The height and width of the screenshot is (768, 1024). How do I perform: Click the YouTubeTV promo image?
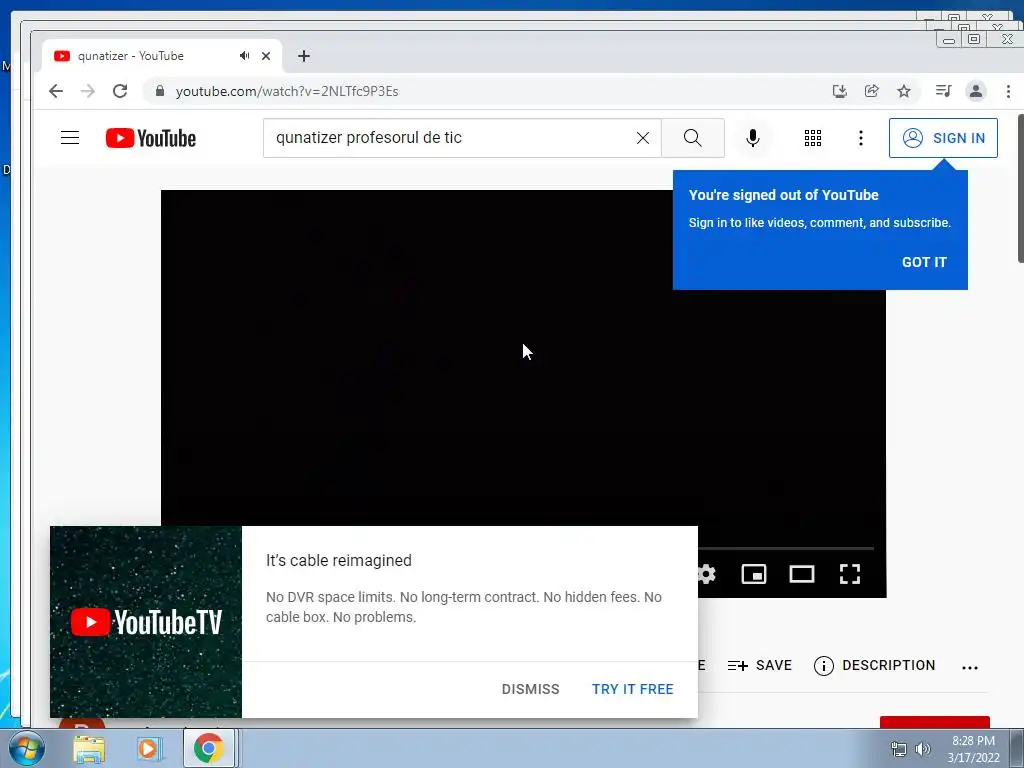click(x=146, y=622)
